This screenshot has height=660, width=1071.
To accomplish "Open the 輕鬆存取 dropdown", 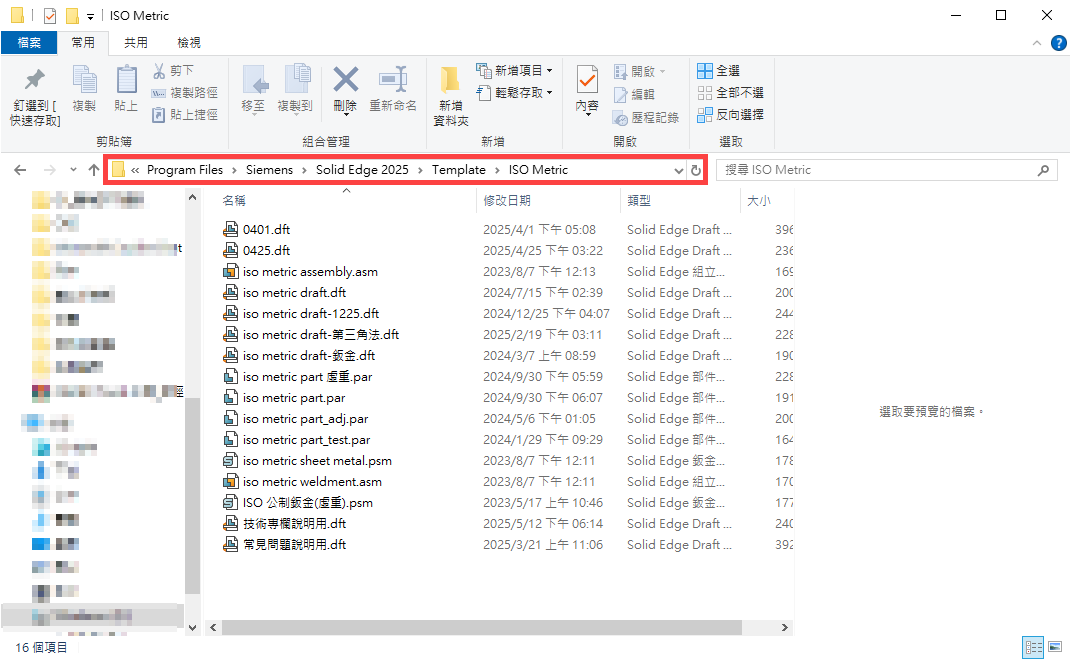I will pyautogui.click(x=514, y=92).
